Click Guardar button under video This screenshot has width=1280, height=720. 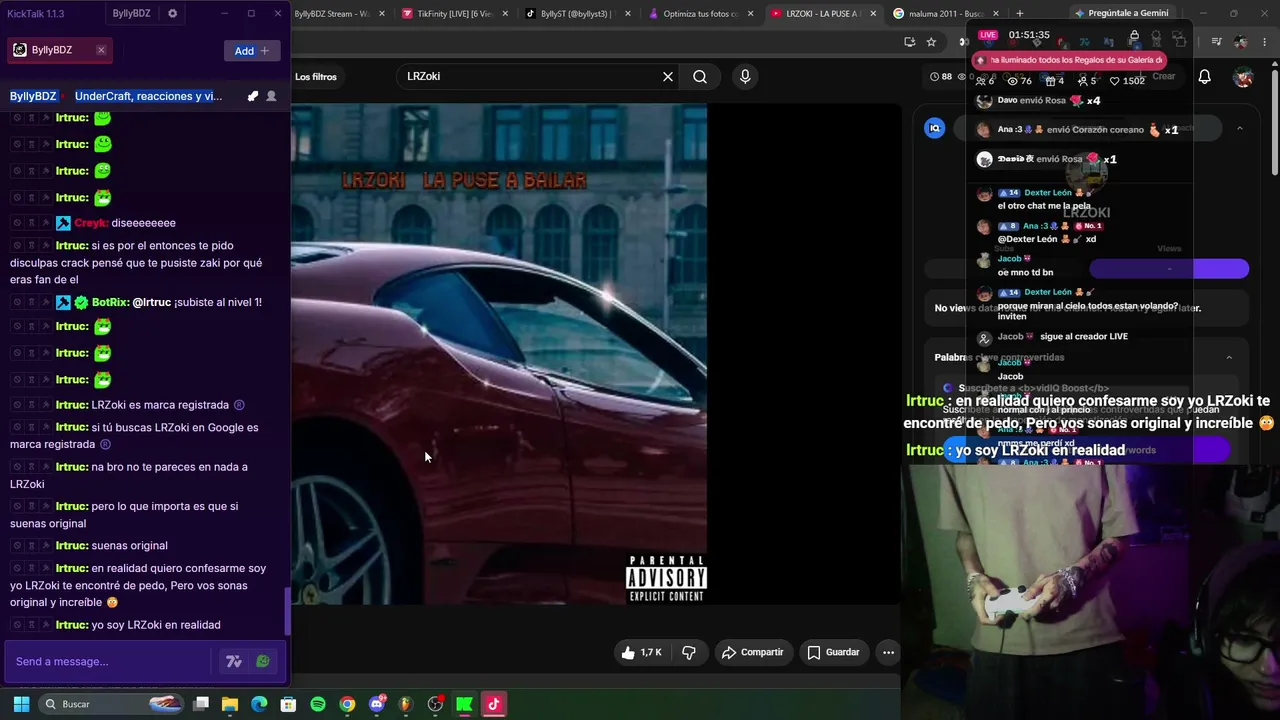pos(833,652)
